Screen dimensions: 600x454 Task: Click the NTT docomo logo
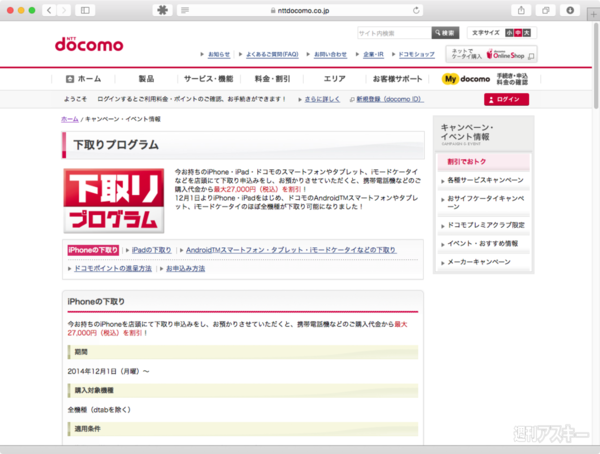(x=89, y=44)
